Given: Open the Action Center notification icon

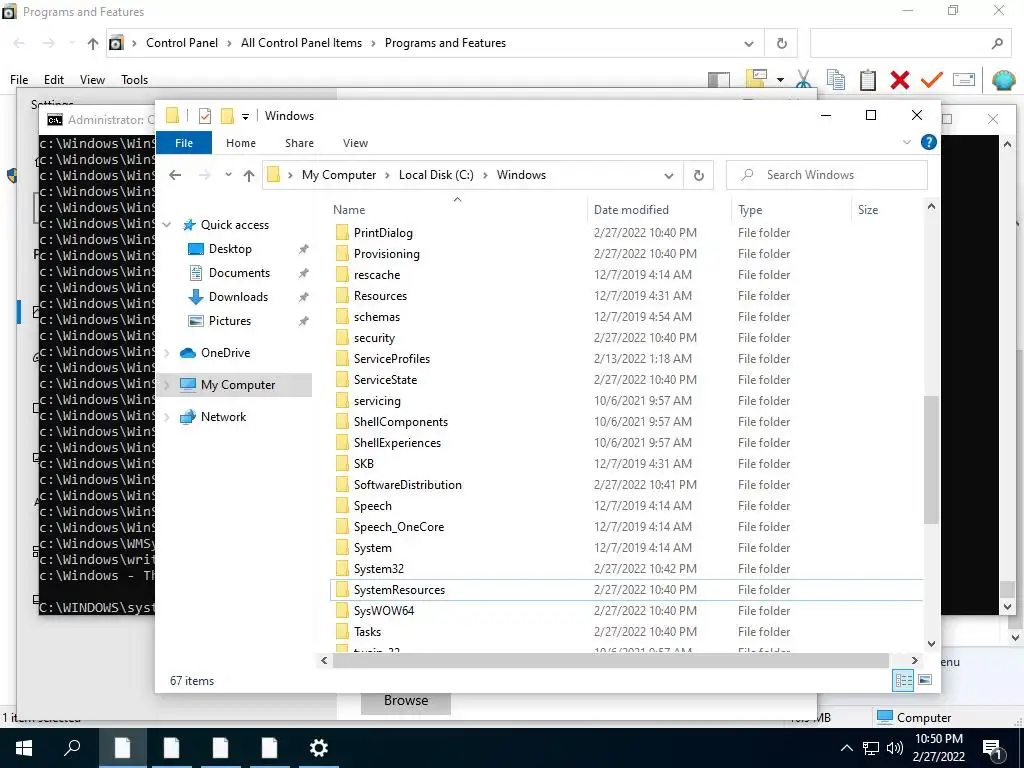Looking at the screenshot, I should pyautogui.click(x=993, y=749).
